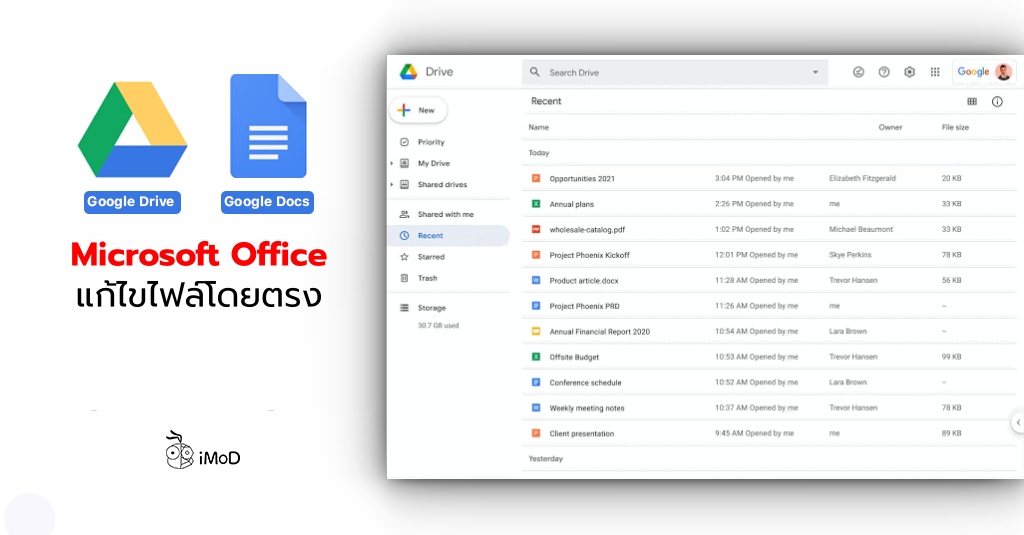This screenshot has width=1024, height=535.
Task: Click PowerPoint icon of Opportunities 2021
Action: tap(536, 178)
